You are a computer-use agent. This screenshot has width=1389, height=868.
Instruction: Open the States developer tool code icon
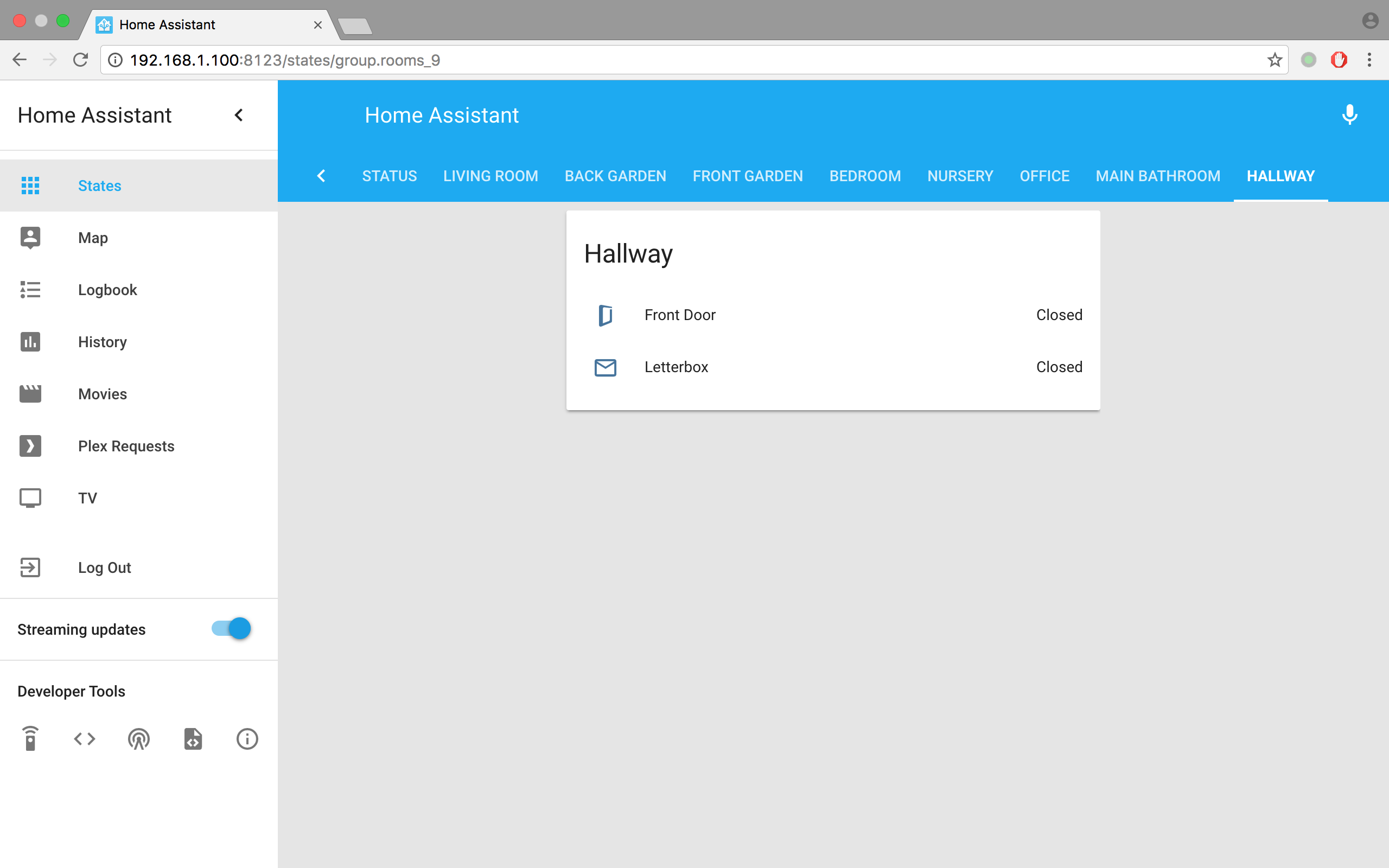click(x=85, y=738)
